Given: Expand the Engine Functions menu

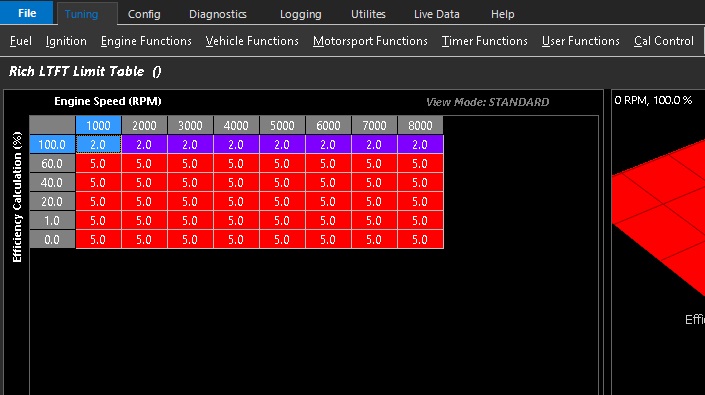Looking at the screenshot, I should (x=146, y=41).
